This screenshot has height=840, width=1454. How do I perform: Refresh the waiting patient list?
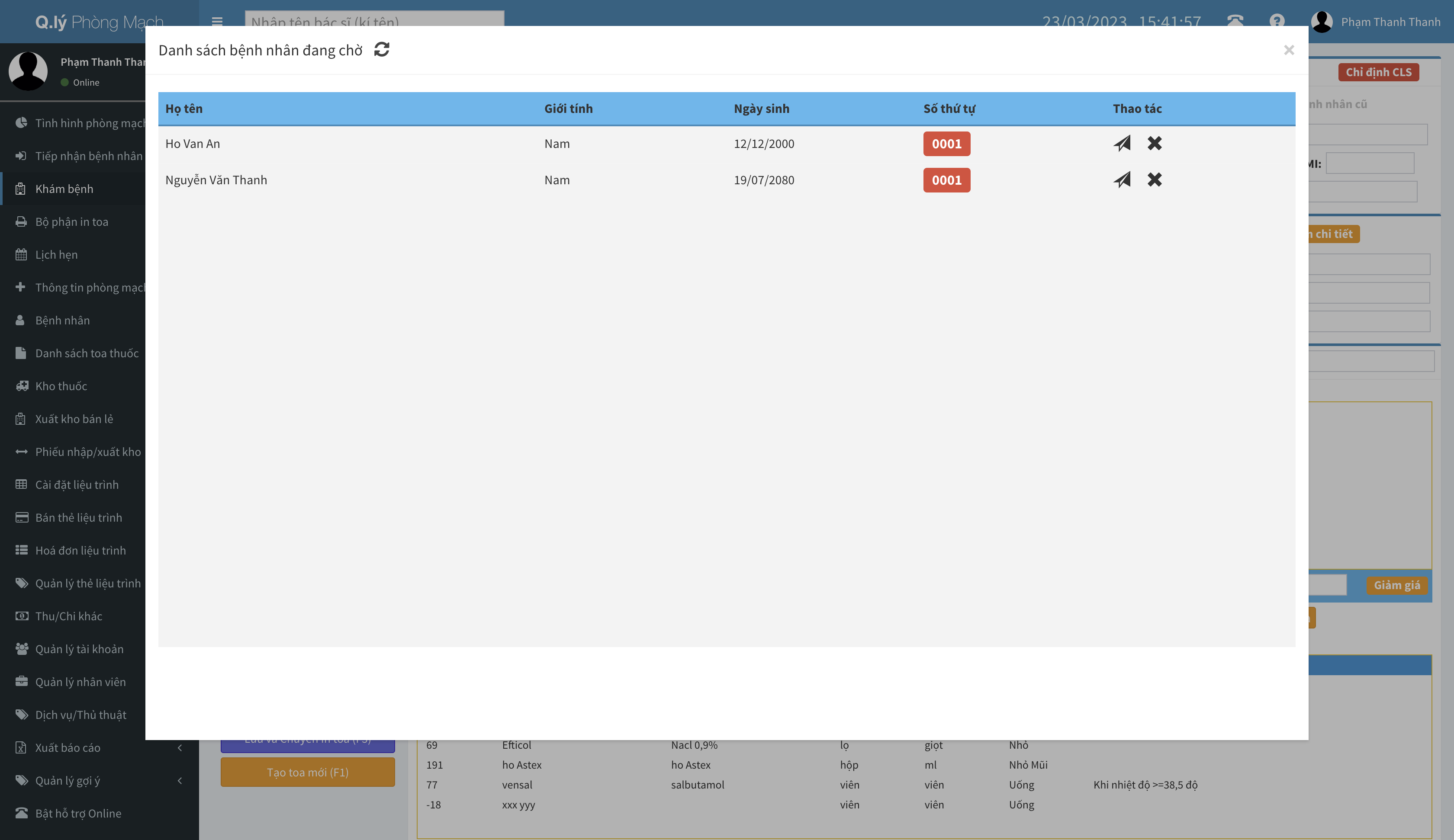click(381, 50)
